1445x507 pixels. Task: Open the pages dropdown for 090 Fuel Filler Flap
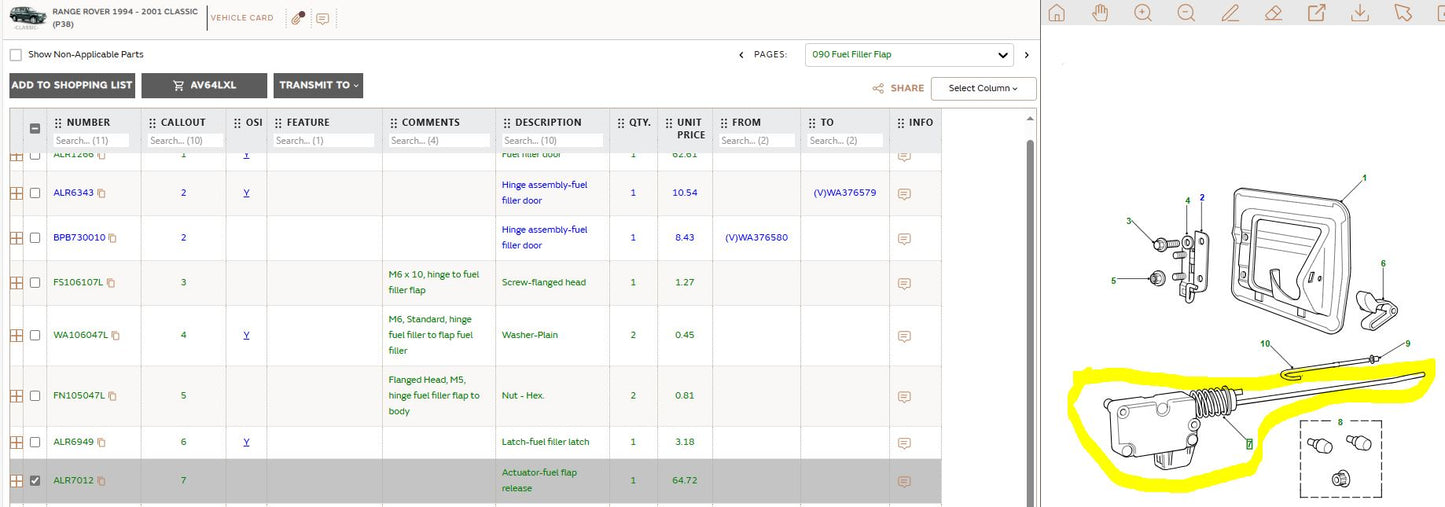click(909, 55)
